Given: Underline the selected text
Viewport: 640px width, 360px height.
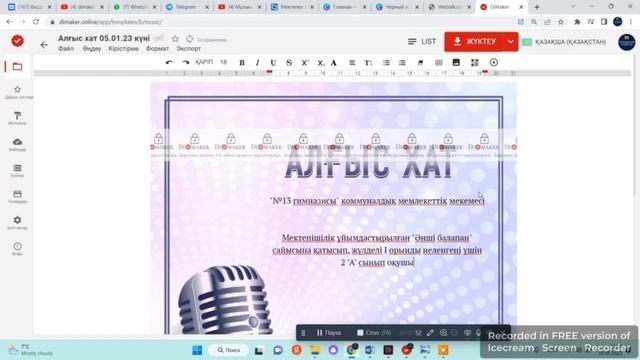Looking at the screenshot, I should 273,63.
